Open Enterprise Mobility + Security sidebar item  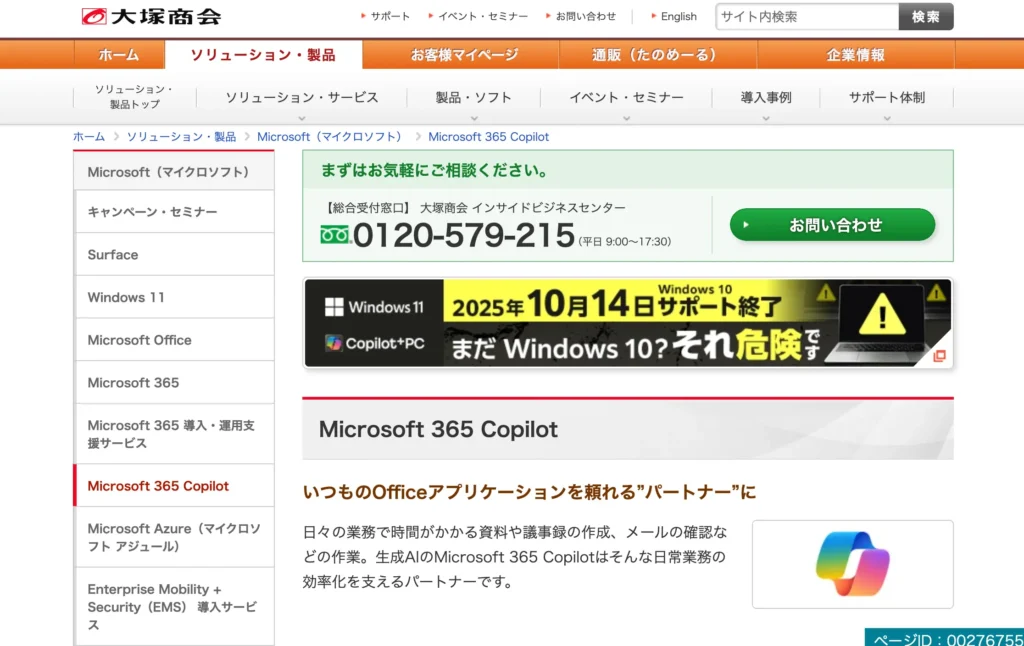click(x=174, y=607)
